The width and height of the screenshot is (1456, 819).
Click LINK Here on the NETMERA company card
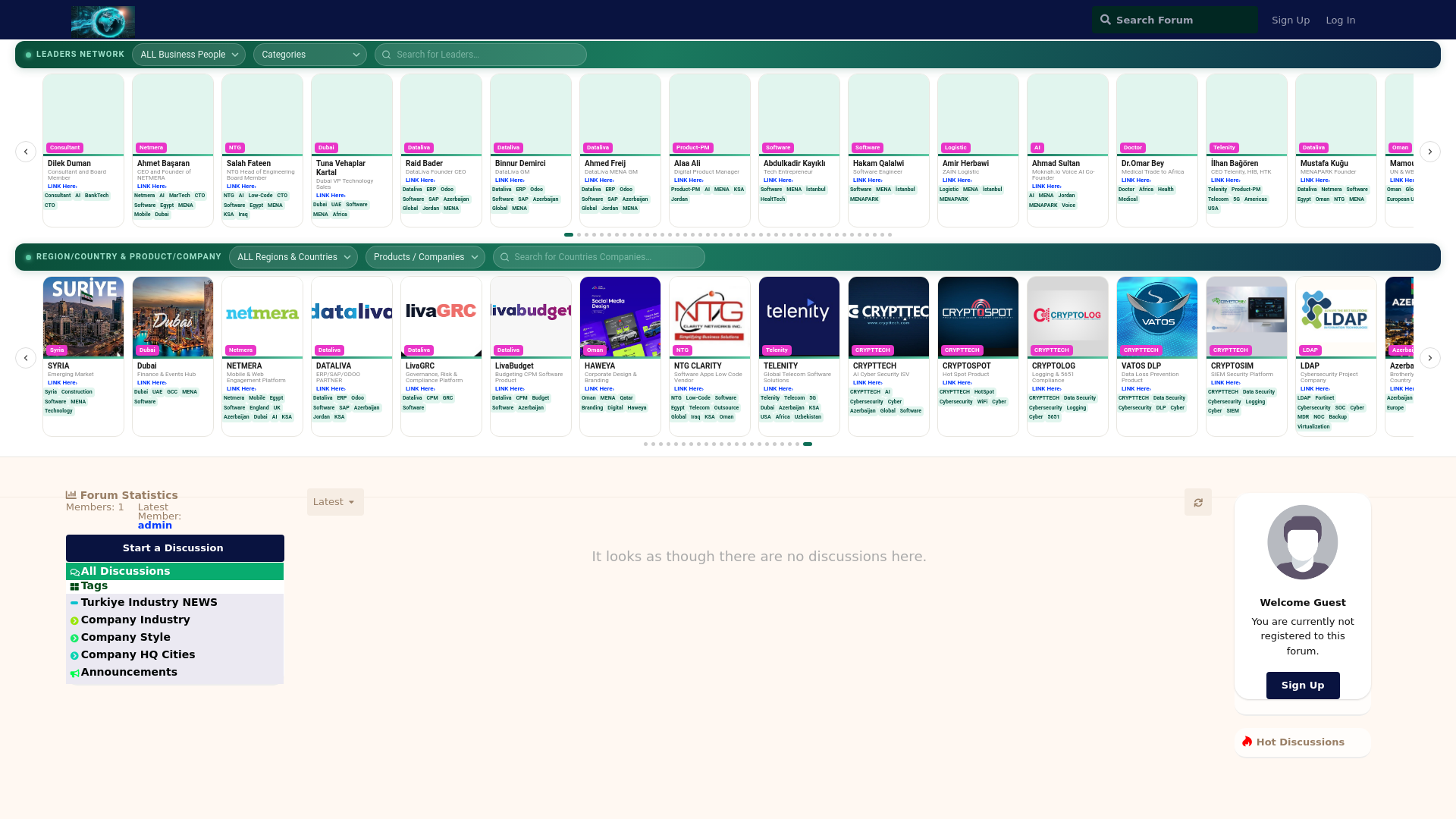241,389
